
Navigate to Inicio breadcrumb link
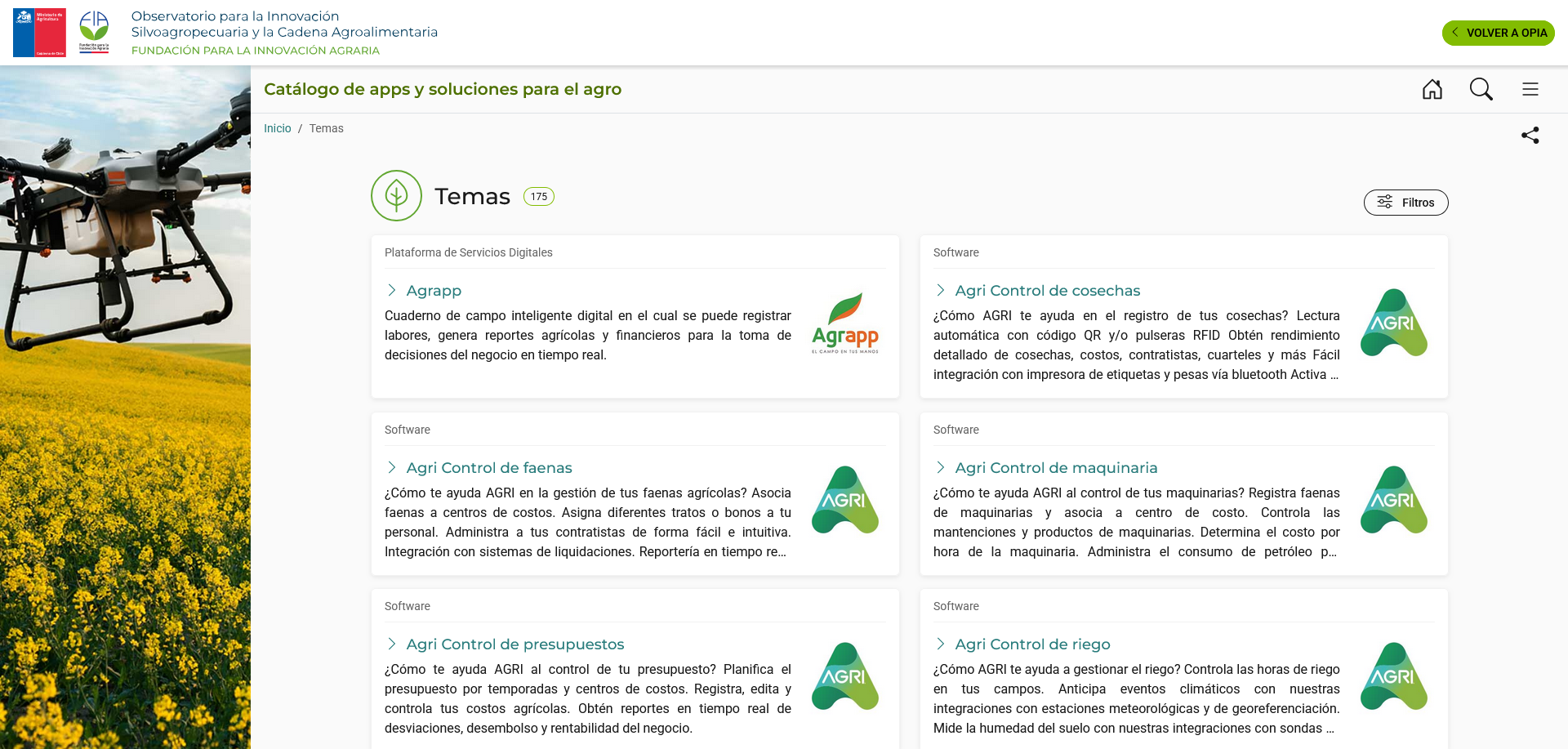pos(278,128)
